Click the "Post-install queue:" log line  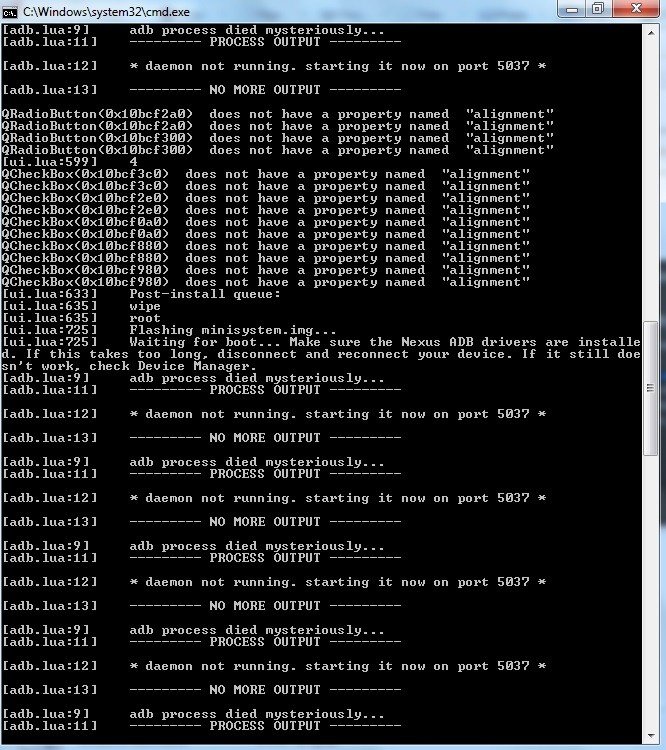[x=141, y=294]
